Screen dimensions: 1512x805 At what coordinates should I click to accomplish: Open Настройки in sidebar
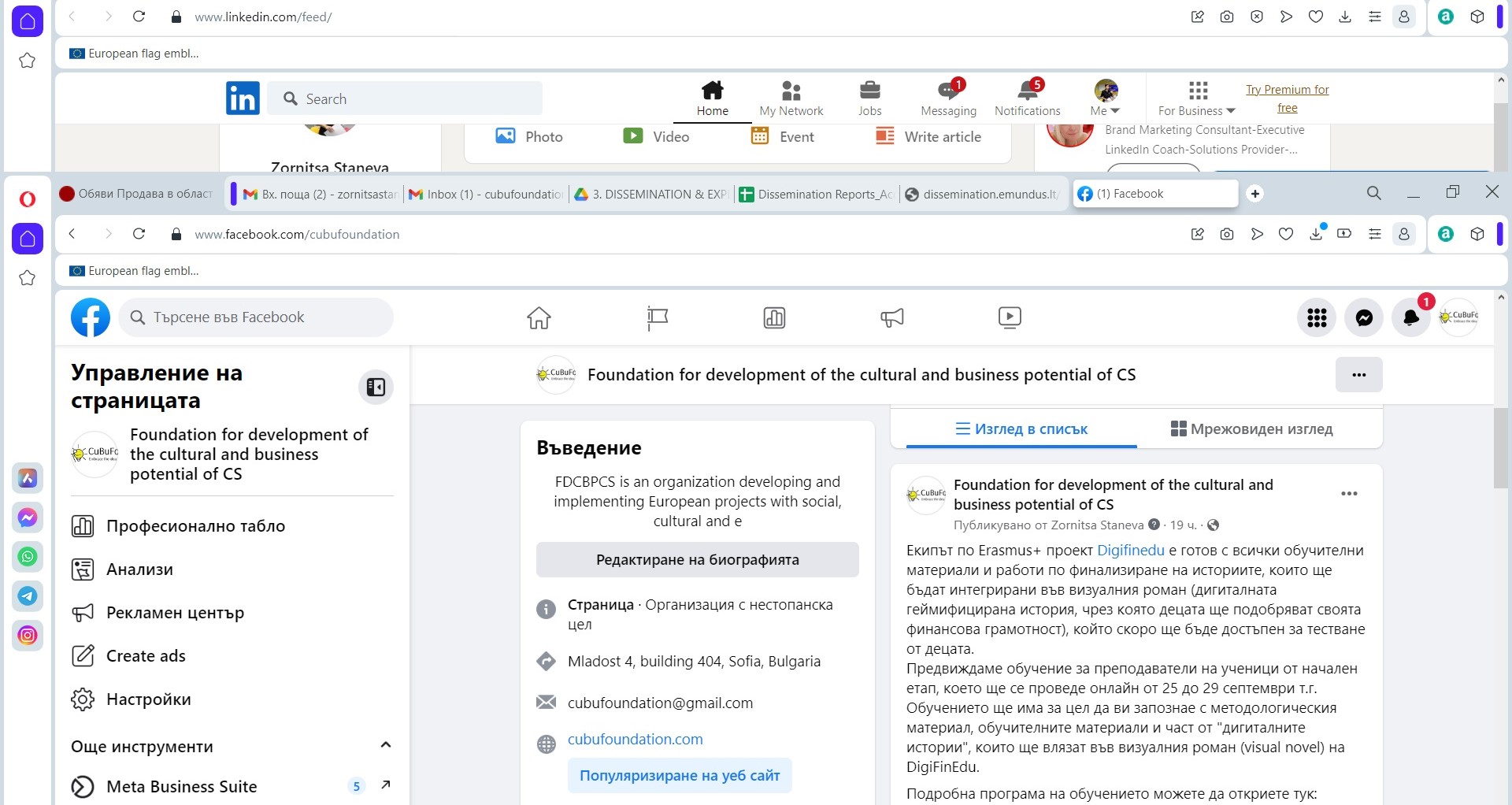(232, 699)
